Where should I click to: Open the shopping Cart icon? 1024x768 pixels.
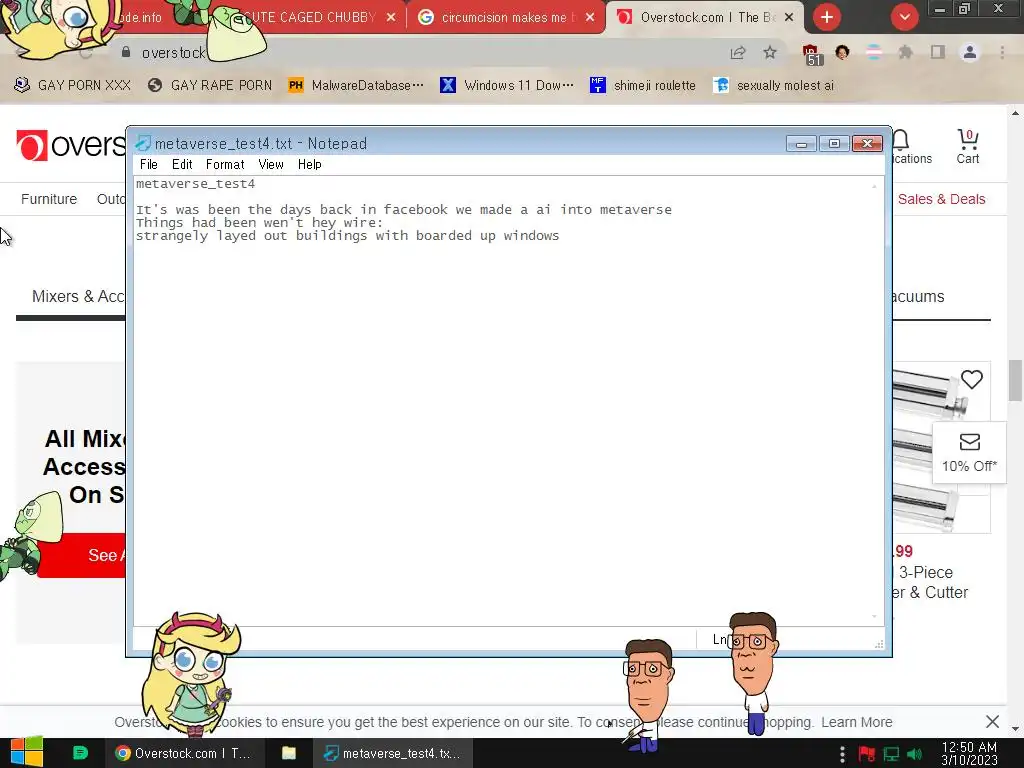click(968, 146)
